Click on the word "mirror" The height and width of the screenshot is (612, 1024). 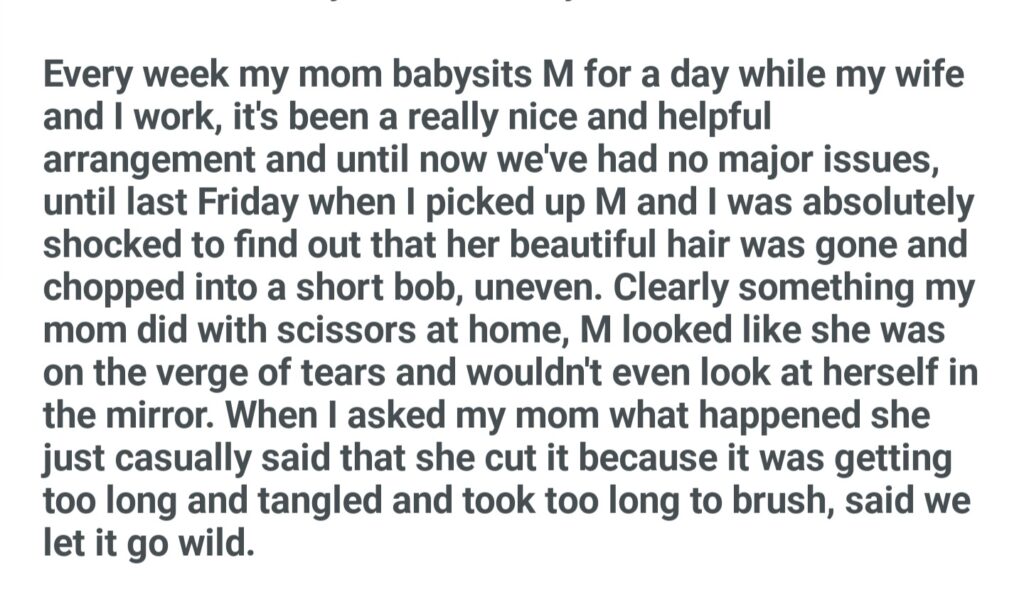pyautogui.click(x=153, y=415)
